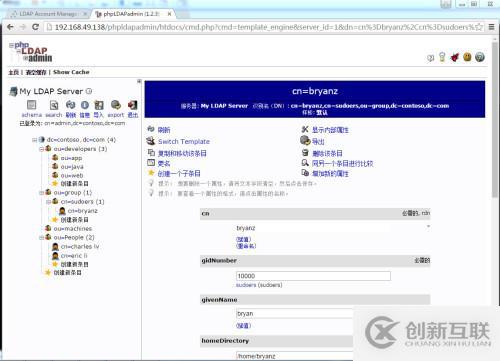Collapse the ou=People tree node
The width and height of the screenshot is (500, 361).
[x=41, y=238]
